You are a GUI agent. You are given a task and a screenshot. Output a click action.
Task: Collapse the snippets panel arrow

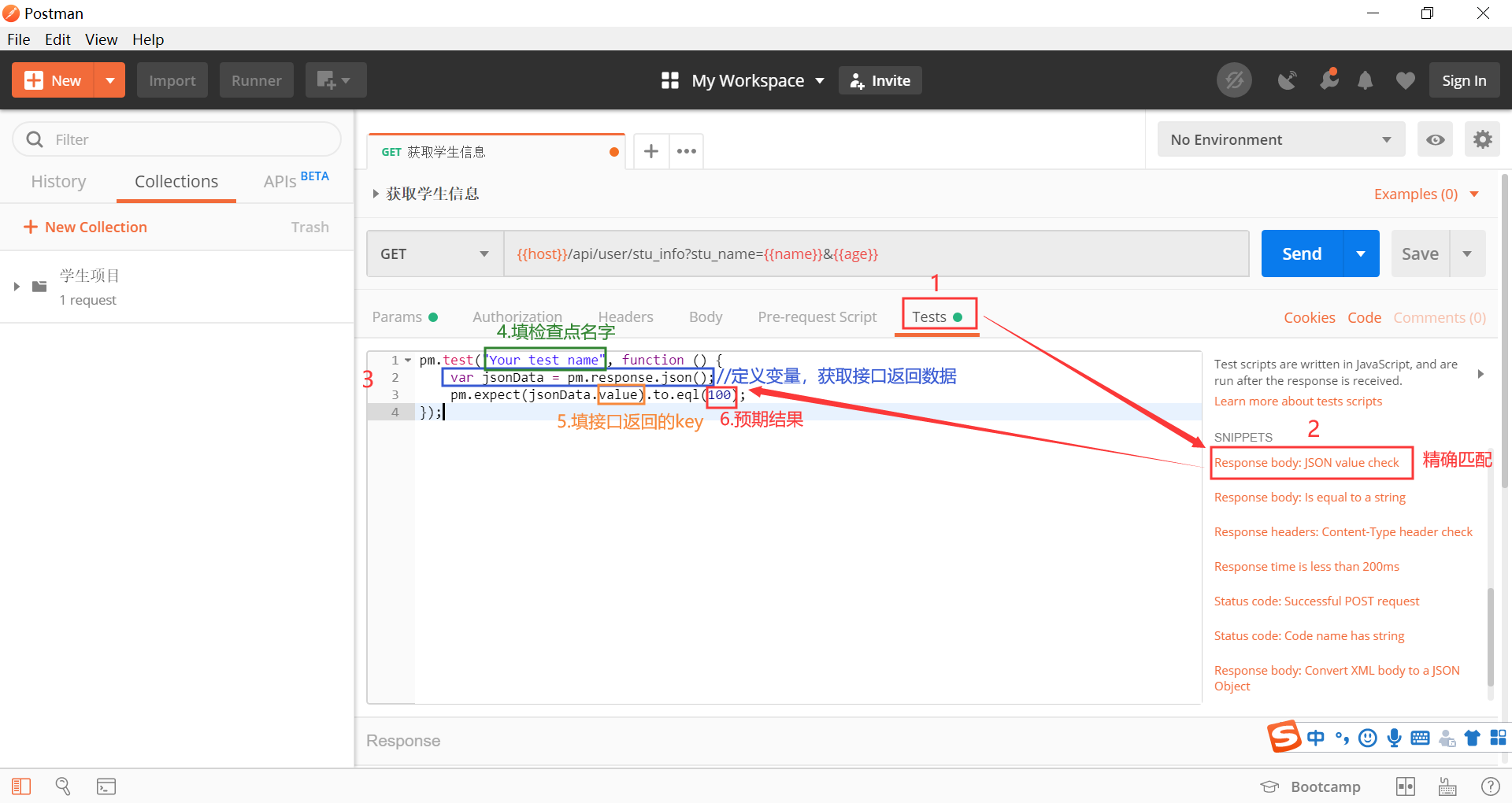[1480, 374]
